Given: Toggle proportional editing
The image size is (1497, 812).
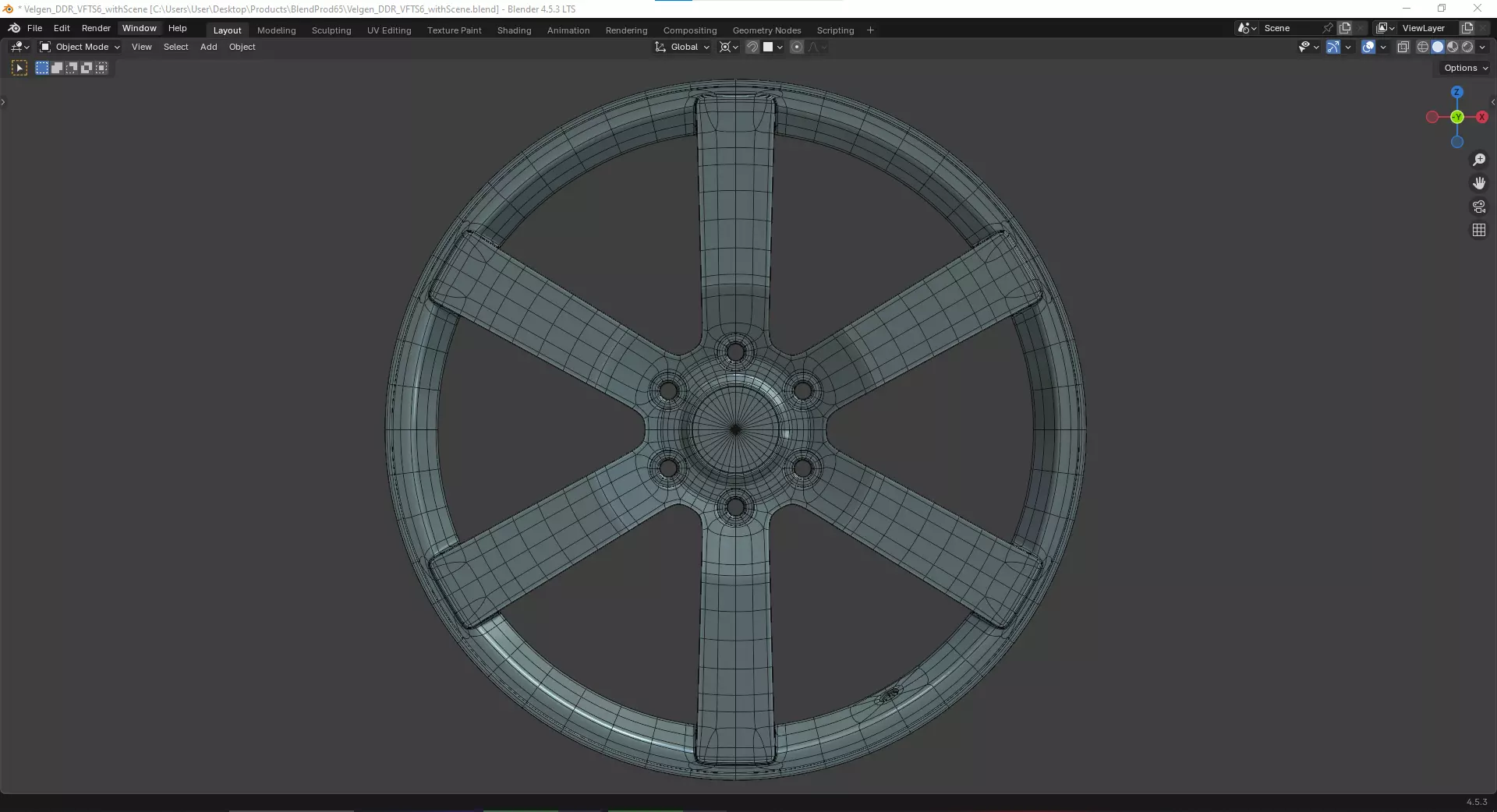Looking at the screenshot, I should click(797, 47).
